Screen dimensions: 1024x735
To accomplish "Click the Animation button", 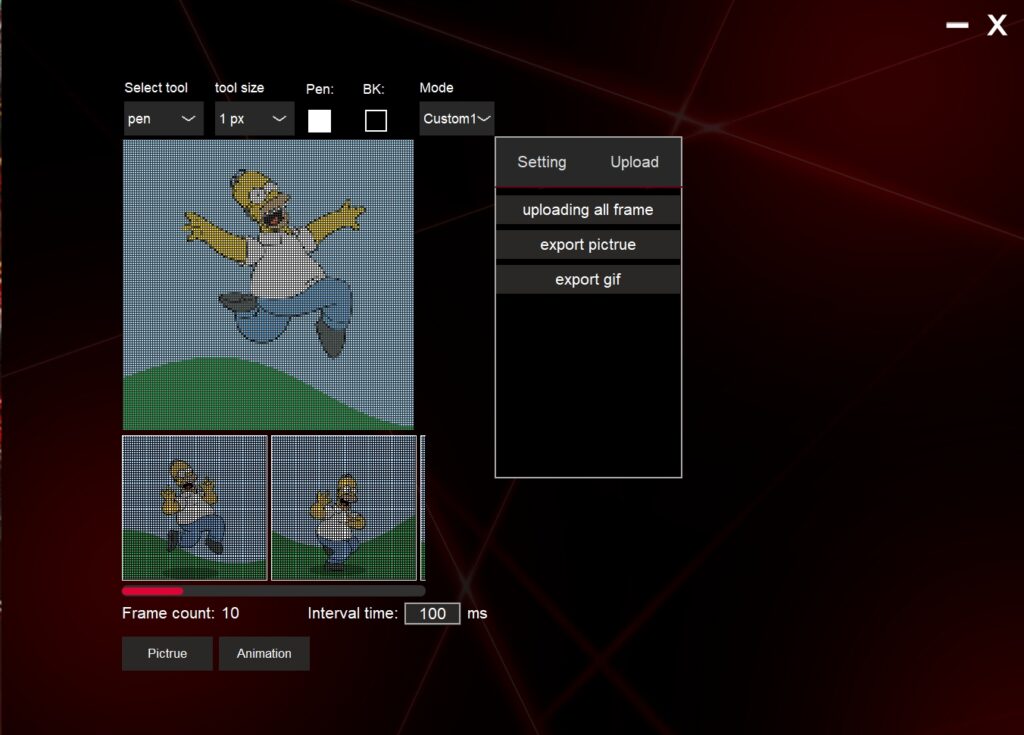I will [x=264, y=653].
